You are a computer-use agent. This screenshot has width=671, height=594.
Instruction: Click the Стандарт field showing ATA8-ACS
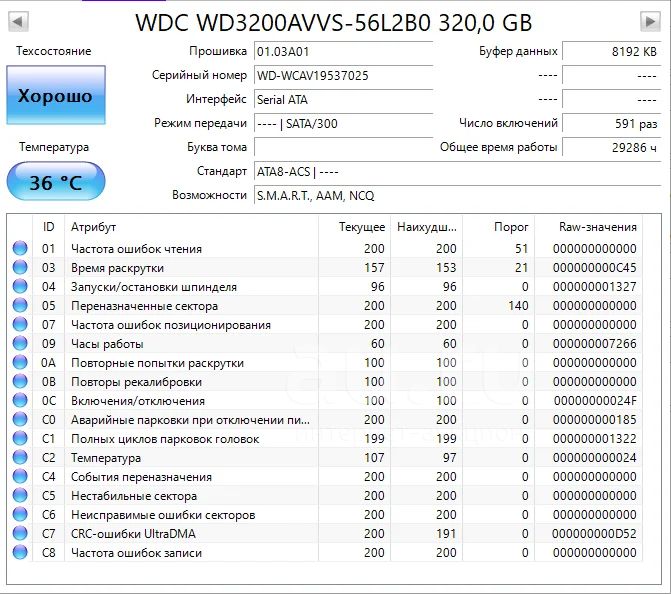[457, 172]
